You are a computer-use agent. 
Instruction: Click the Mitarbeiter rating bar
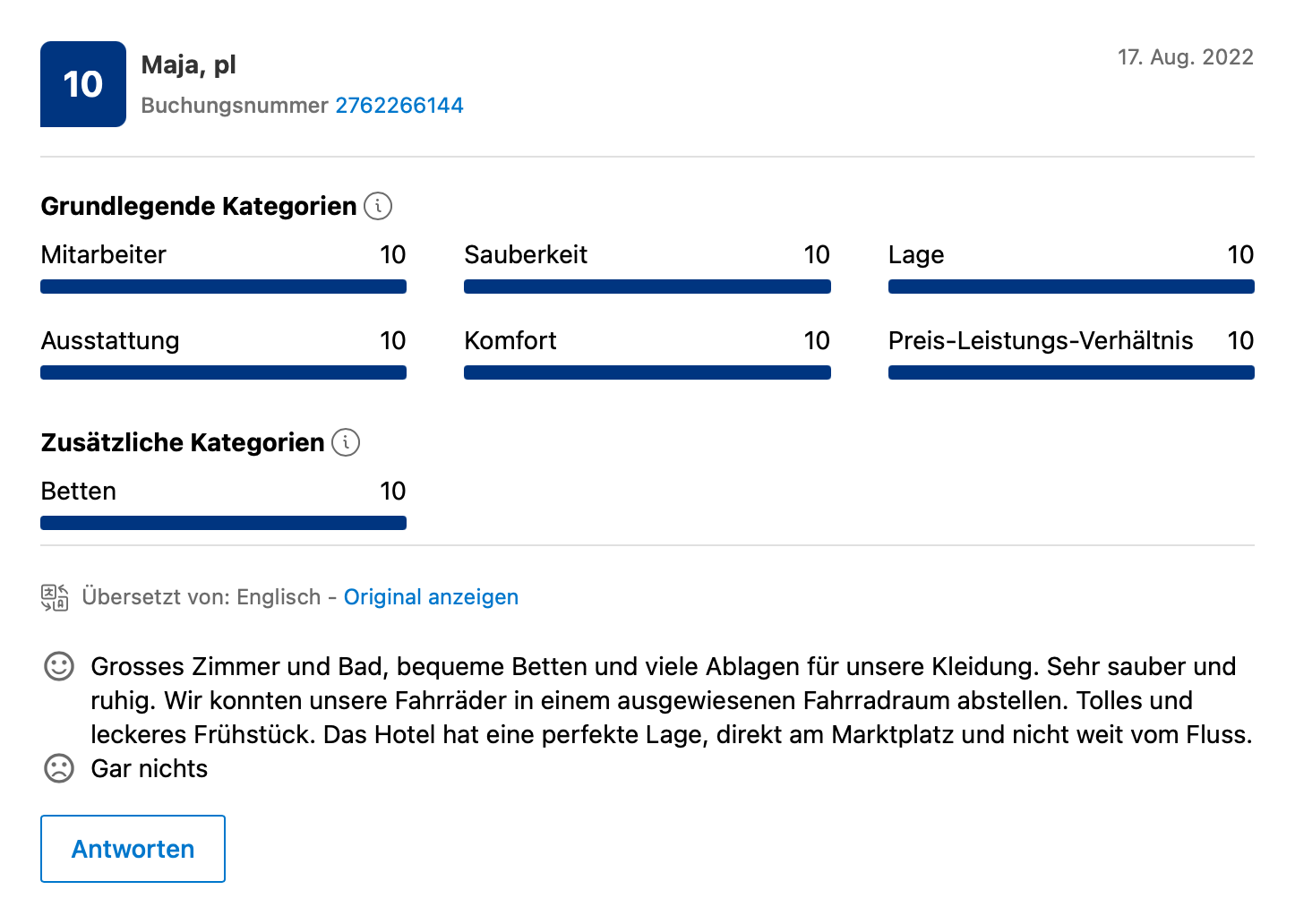[223, 287]
